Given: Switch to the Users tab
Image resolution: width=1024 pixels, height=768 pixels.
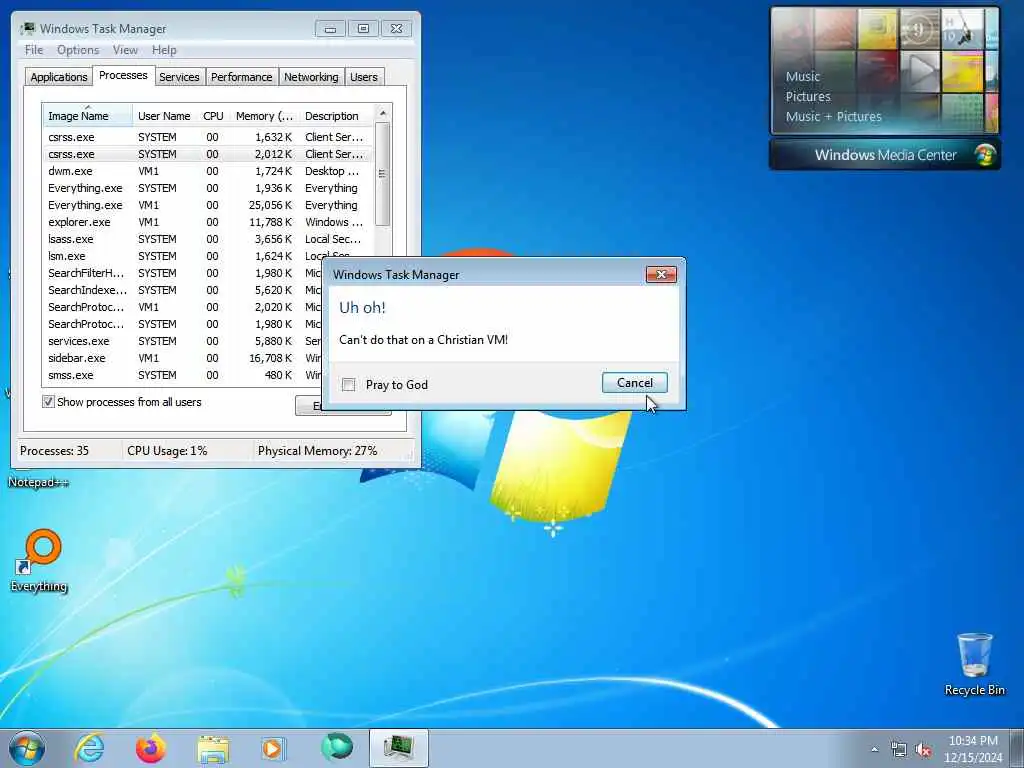Looking at the screenshot, I should pos(364,76).
